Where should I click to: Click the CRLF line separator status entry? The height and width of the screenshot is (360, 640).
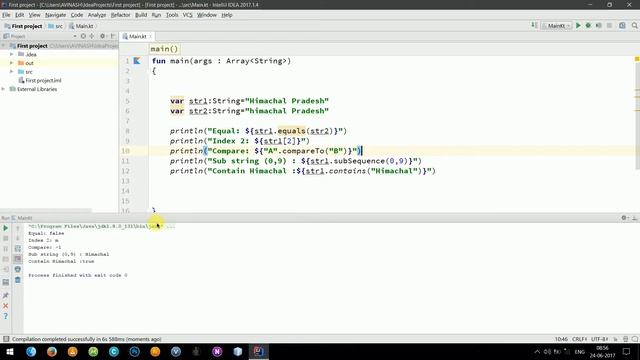coord(580,339)
